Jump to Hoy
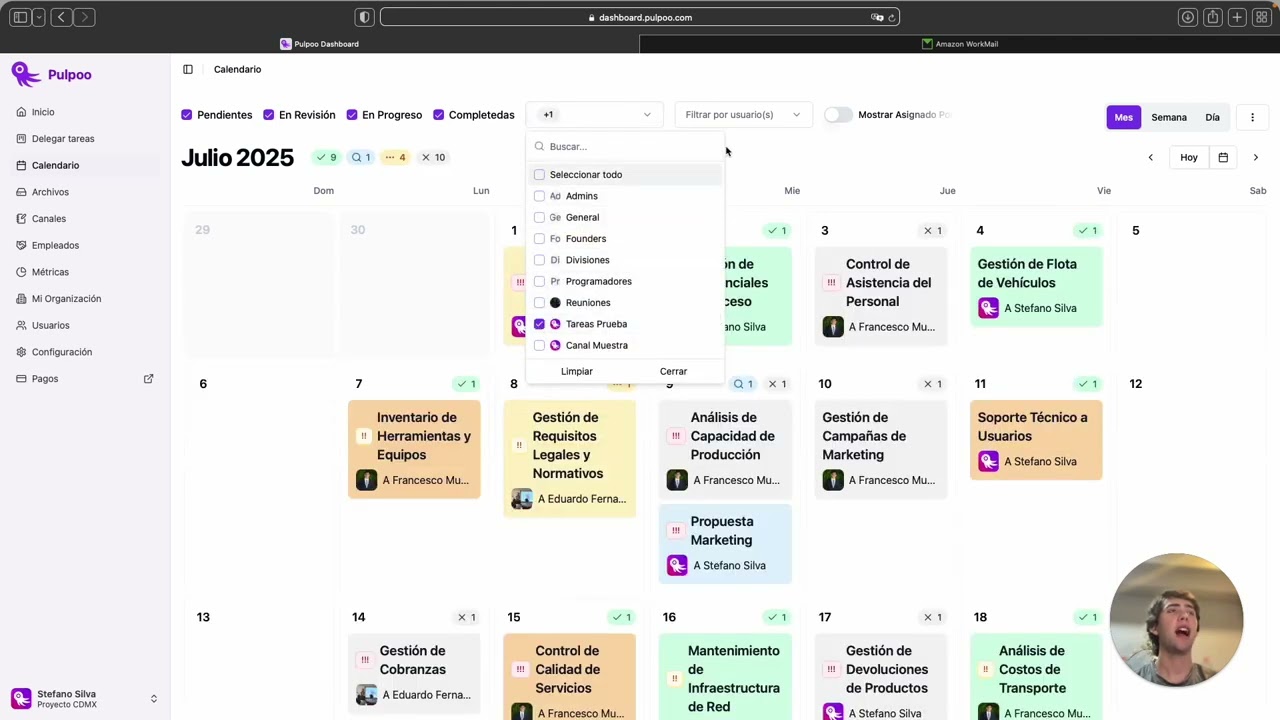The width and height of the screenshot is (1280, 720). pyautogui.click(x=1189, y=158)
